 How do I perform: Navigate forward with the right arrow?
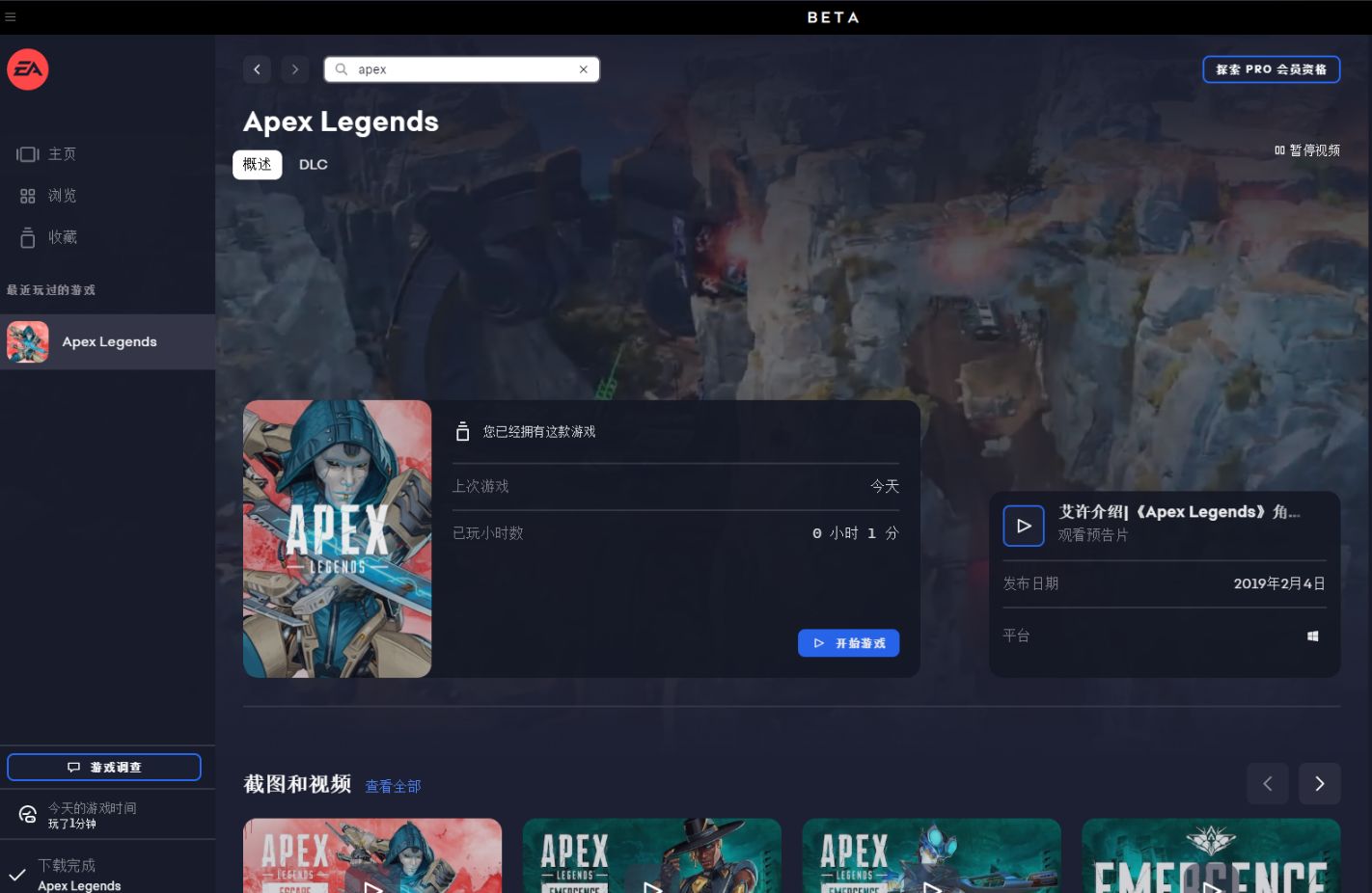pyautogui.click(x=295, y=69)
